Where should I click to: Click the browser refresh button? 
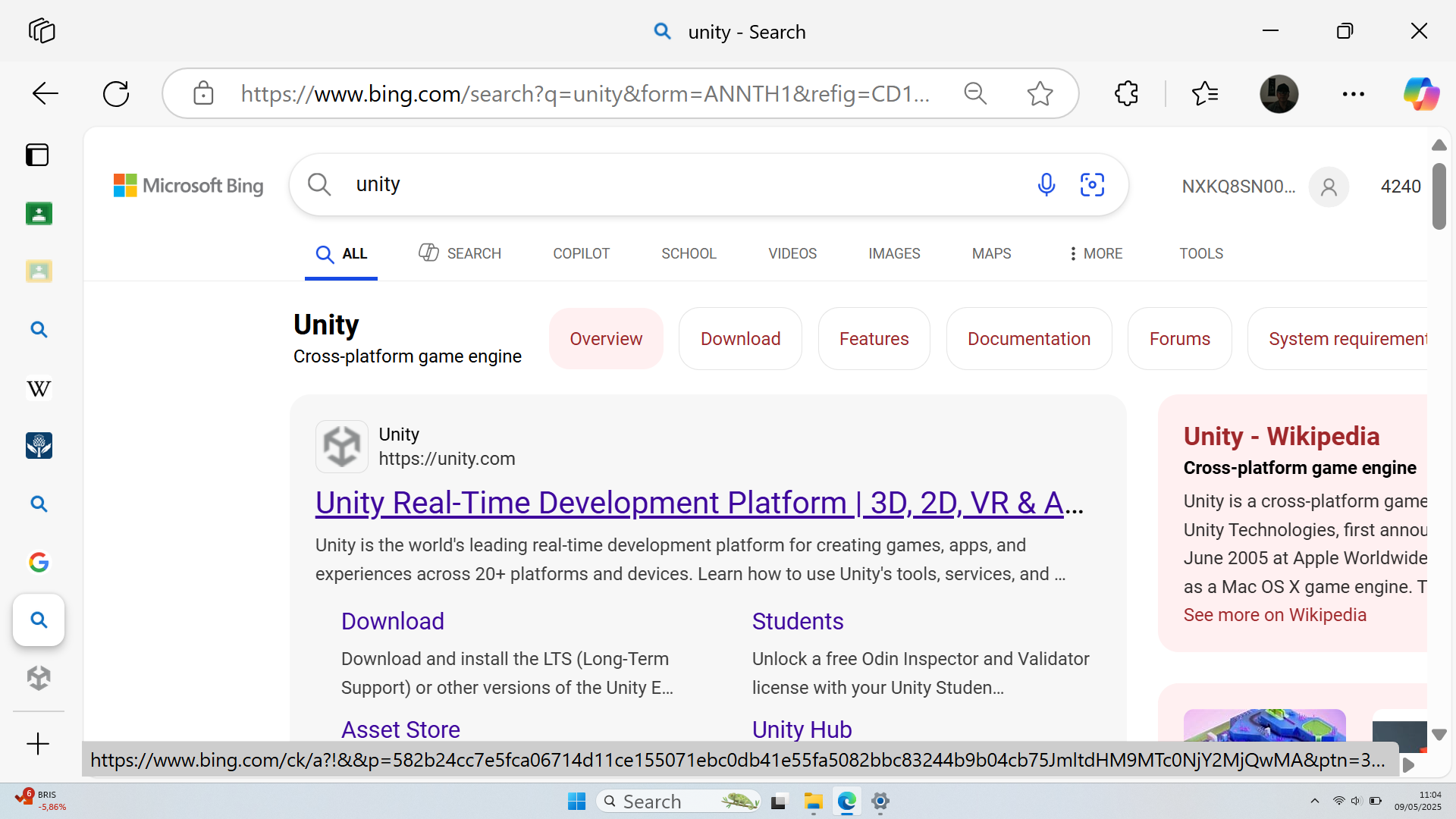[116, 94]
